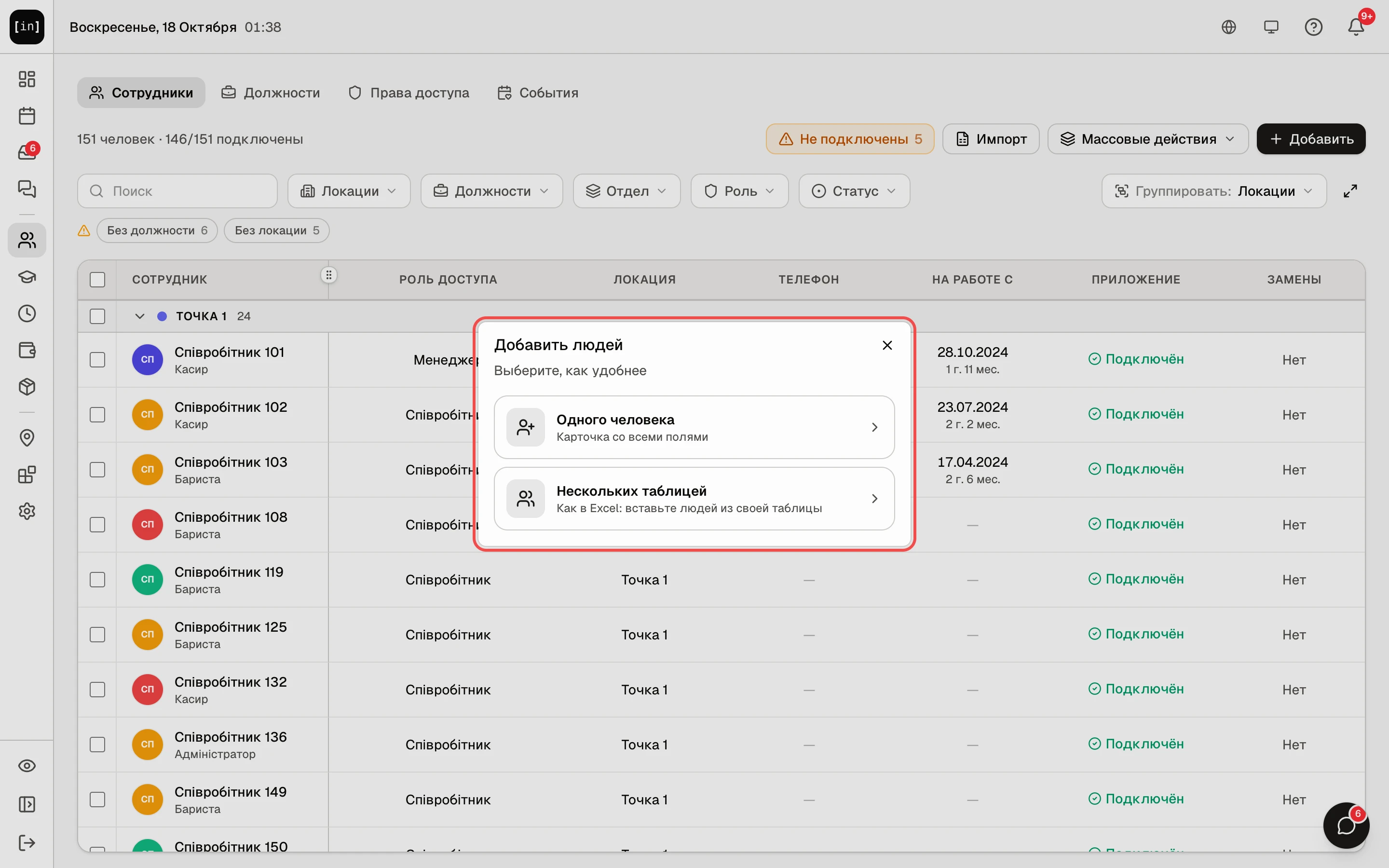Open the calendar icon in sidebar

[27, 115]
